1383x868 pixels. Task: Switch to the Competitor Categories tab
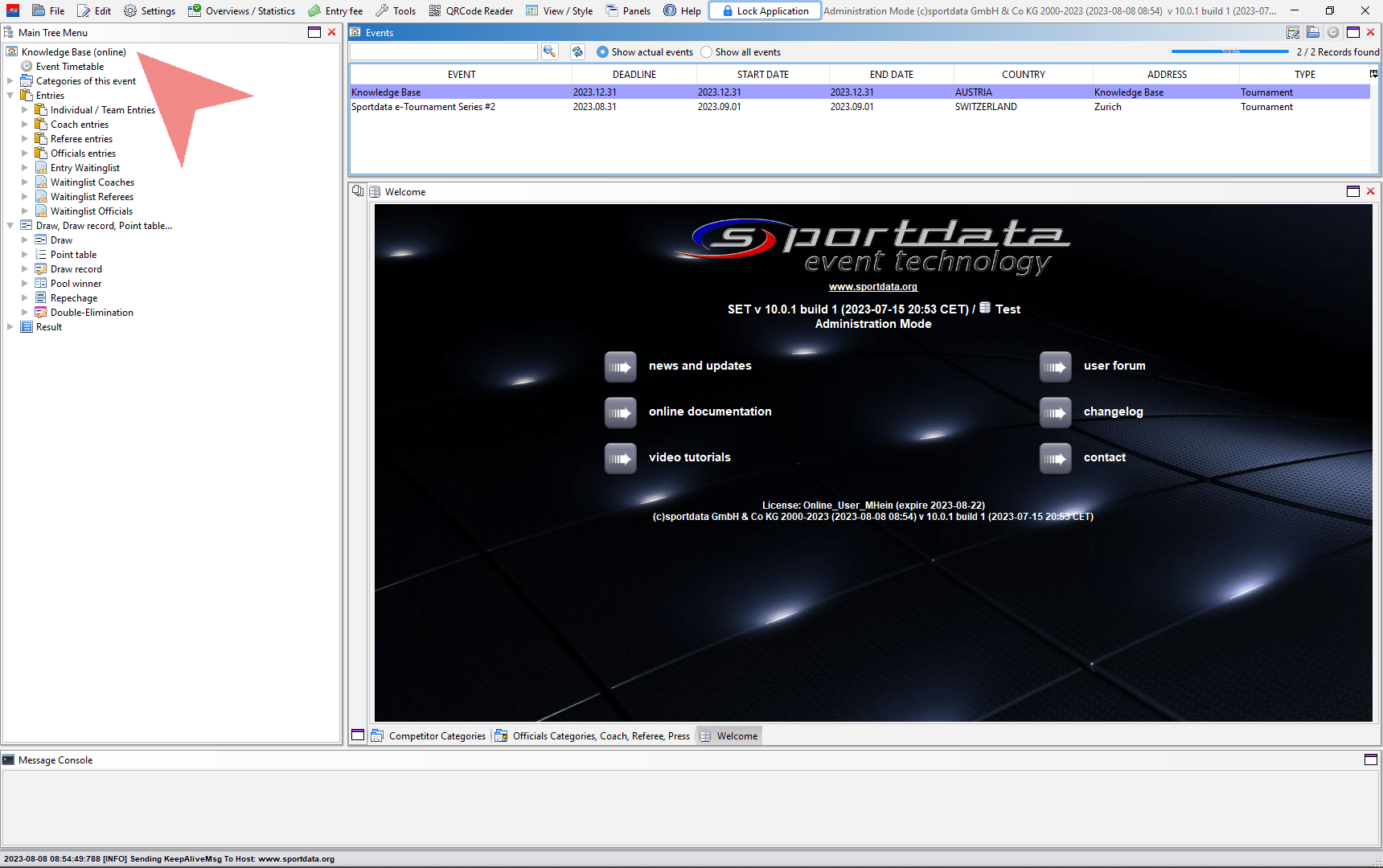pos(429,735)
